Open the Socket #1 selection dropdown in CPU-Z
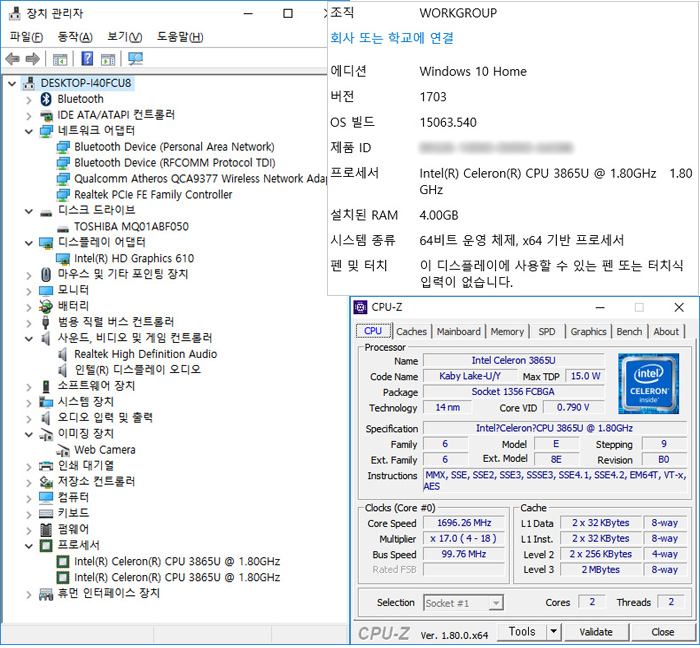Viewport: 700px width, 648px height. pos(495,604)
